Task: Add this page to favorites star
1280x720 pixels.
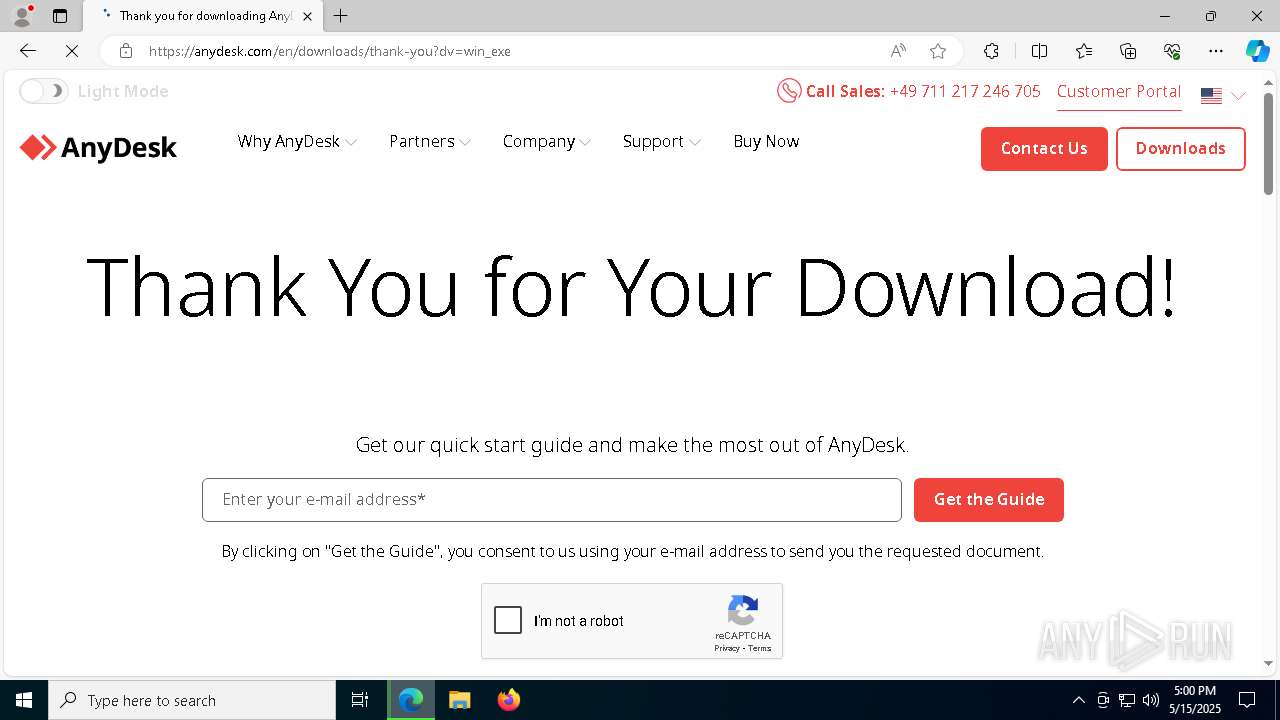Action: pyautogui.click(x=938, y=51)
